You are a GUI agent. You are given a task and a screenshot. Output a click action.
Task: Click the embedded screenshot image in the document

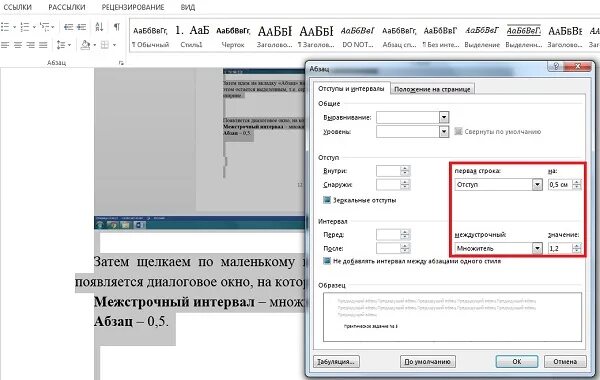200,149
